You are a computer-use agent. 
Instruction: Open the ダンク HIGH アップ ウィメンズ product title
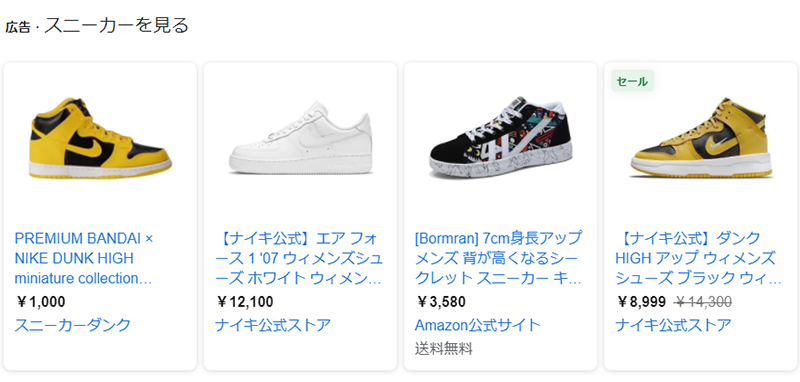698,259
